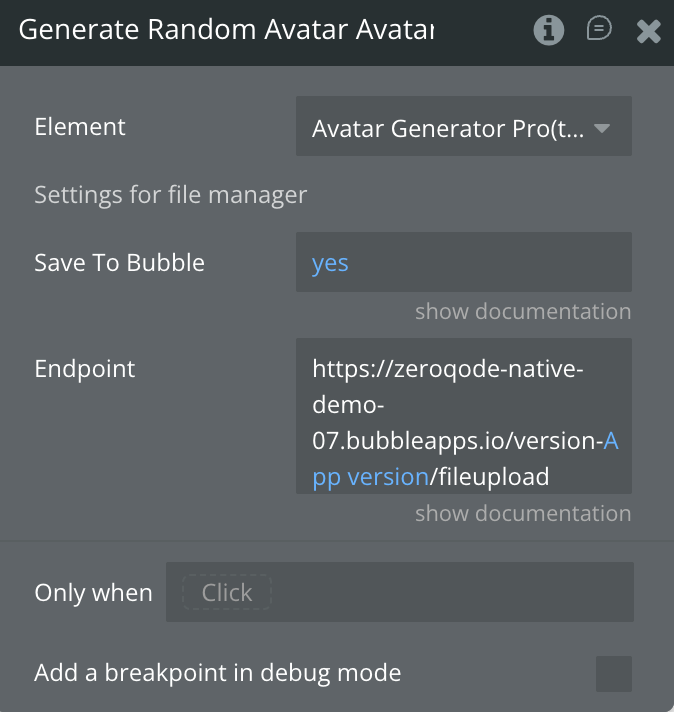
Task: Enable the breakpoint in debug mode checkbox
Action: pos(614,673)
